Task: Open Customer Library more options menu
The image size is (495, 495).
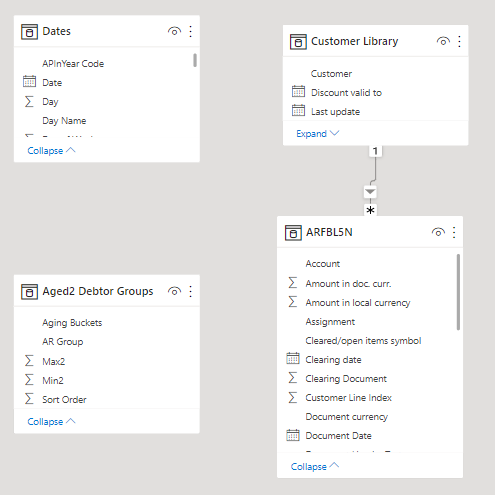Action: point(459,41)
